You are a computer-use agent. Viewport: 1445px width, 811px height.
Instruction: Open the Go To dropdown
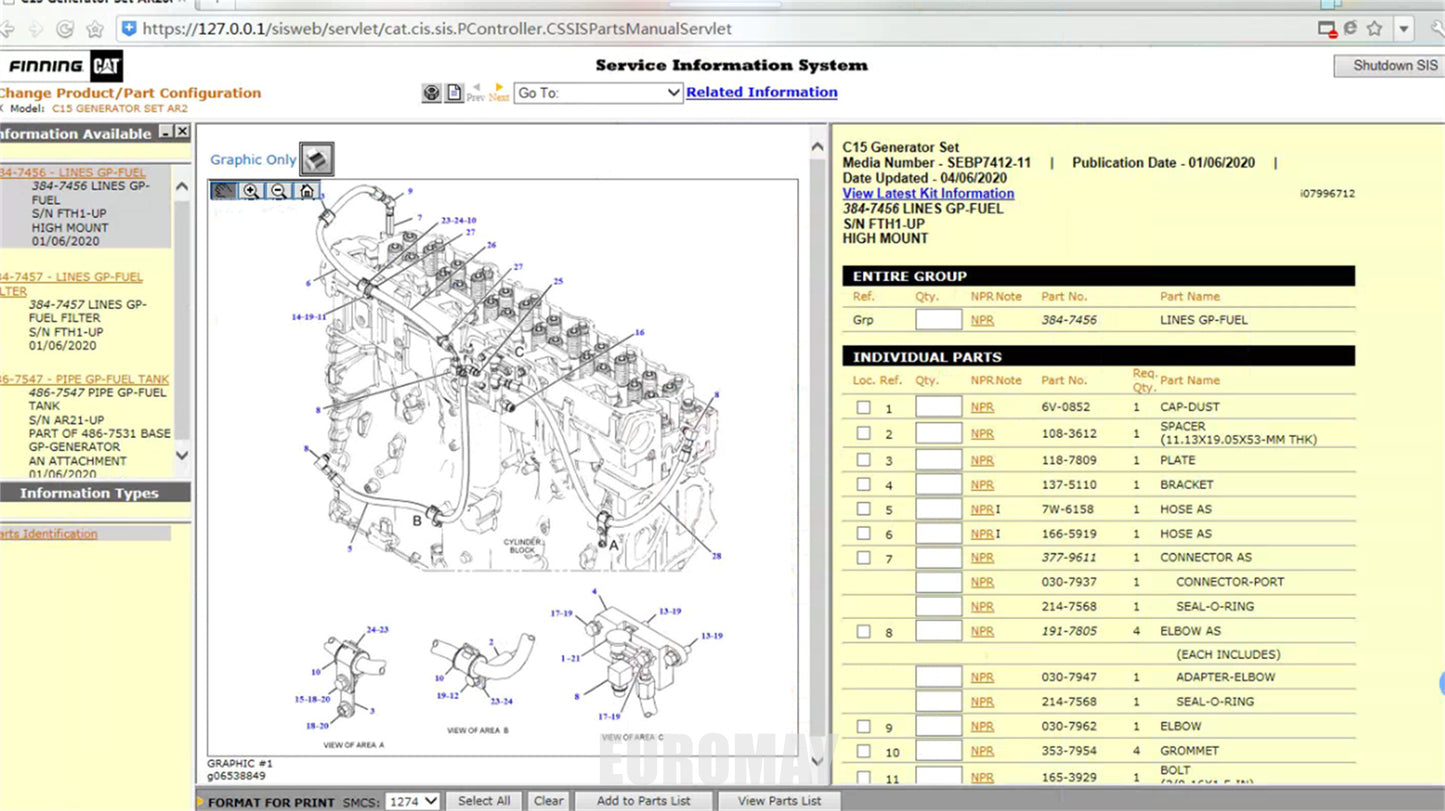pos(598,93)
